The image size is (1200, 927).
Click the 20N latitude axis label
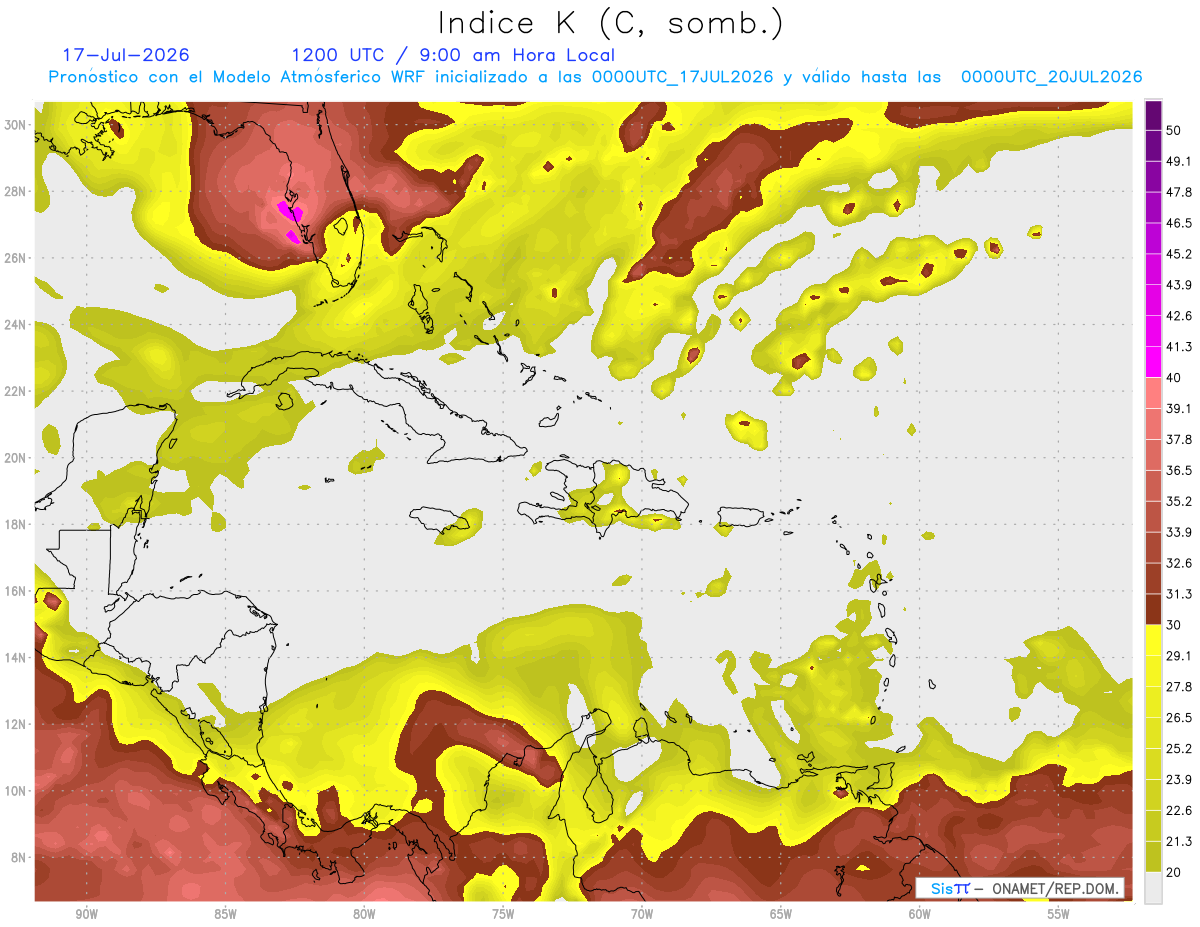pyautogui.click(x=16, y=458)
